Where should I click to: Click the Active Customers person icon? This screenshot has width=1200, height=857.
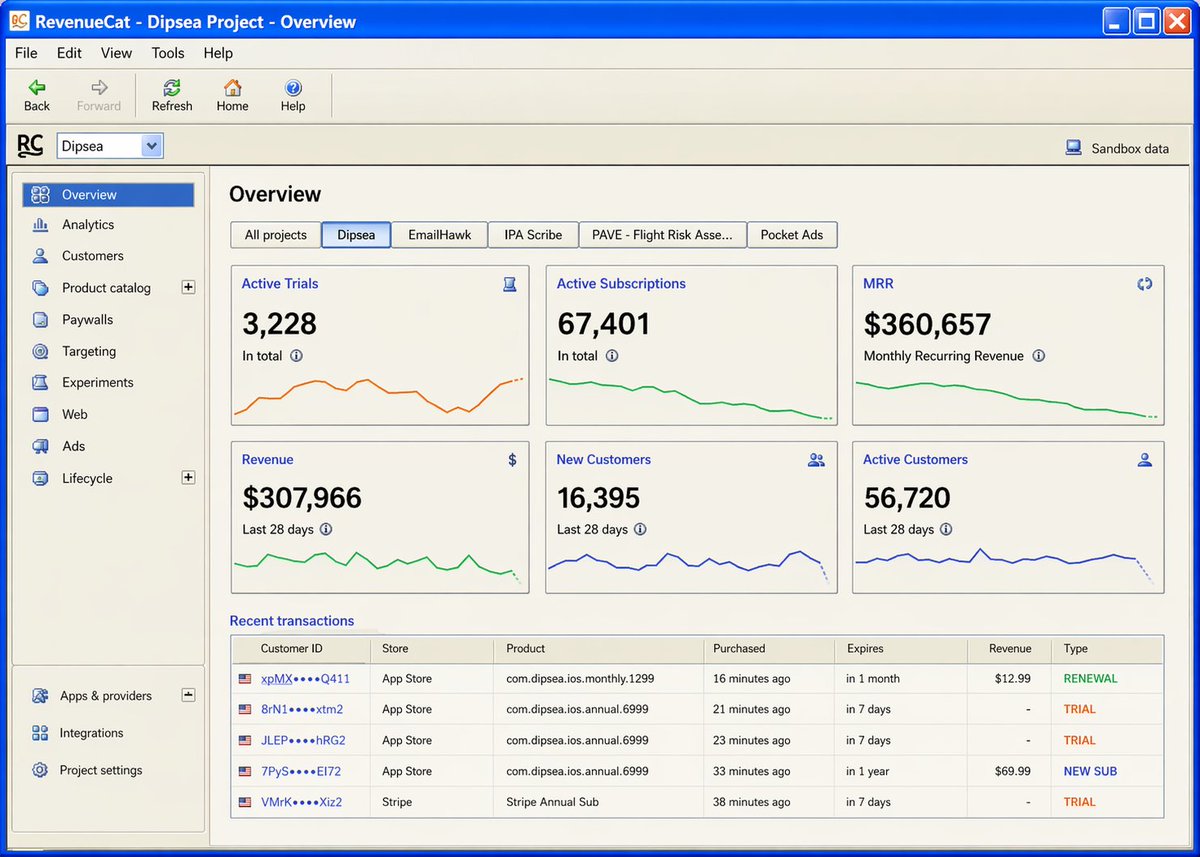pyautogui.click(x=1145, y=460)
